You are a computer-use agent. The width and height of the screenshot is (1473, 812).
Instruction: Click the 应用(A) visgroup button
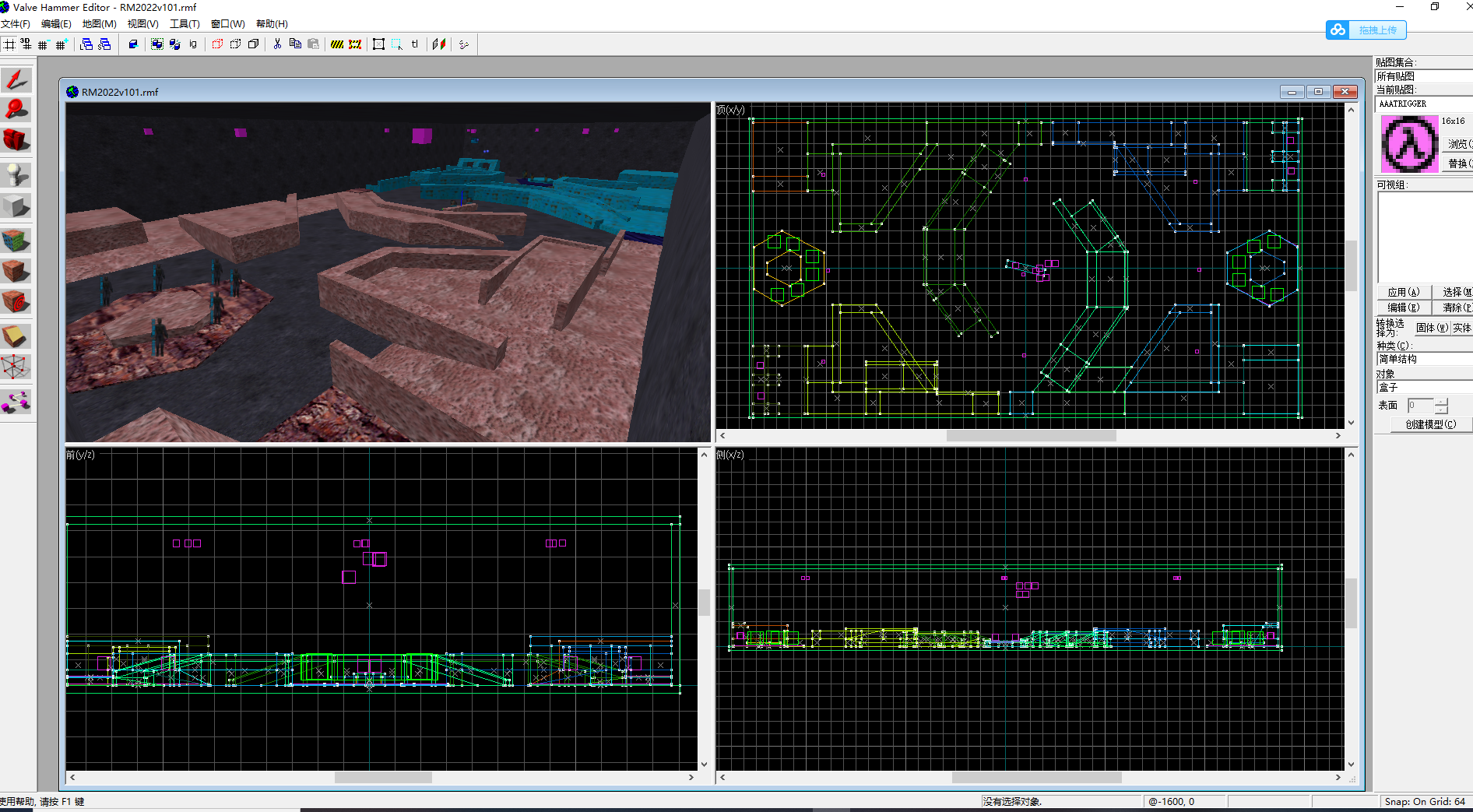pos(1404,292)
